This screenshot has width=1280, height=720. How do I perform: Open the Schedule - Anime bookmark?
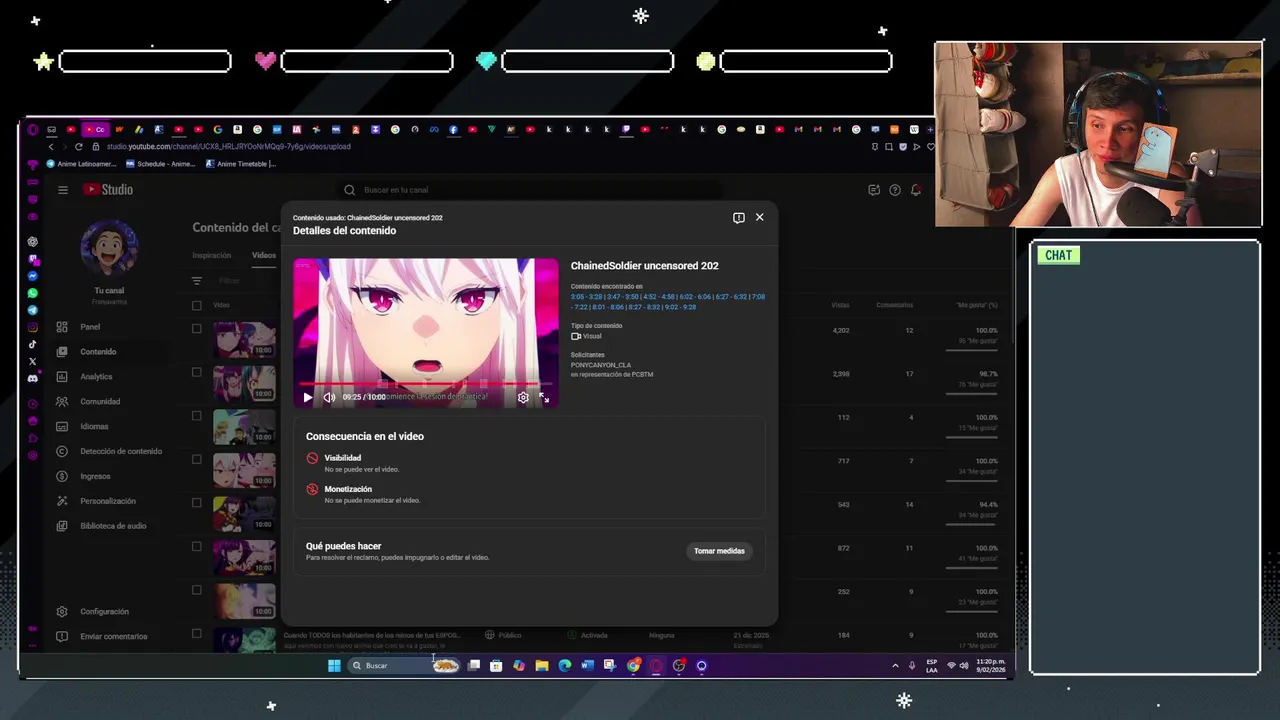[x=160, y=164]
